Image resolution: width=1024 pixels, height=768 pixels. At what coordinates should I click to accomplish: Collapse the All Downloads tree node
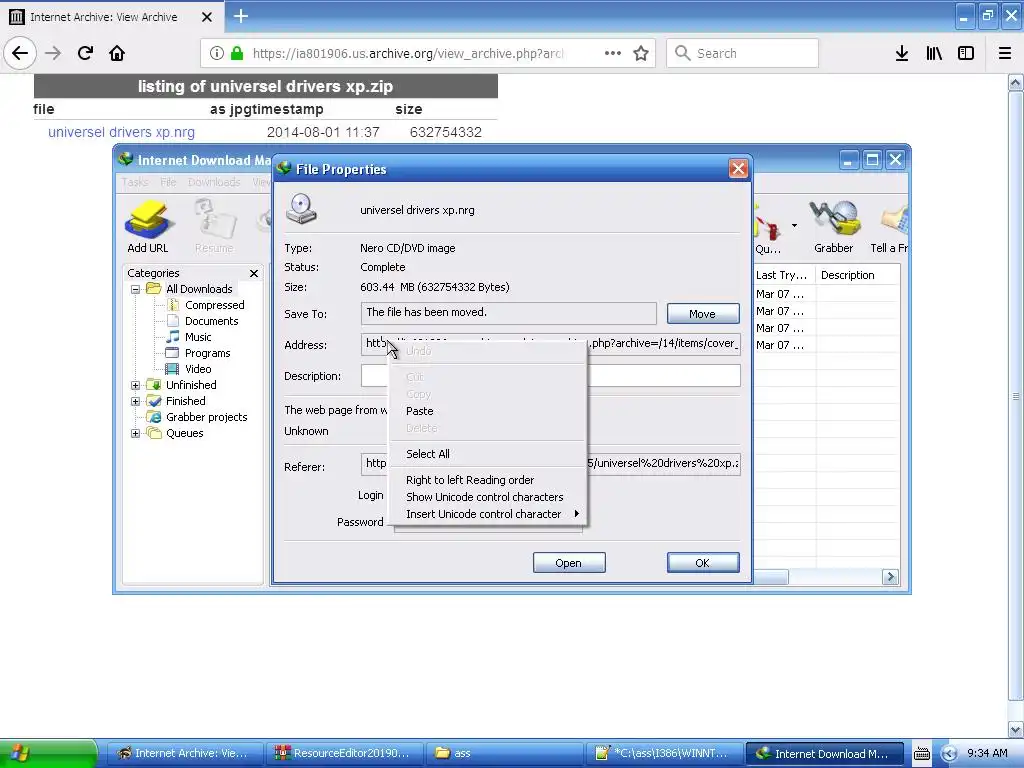point(135,289)
